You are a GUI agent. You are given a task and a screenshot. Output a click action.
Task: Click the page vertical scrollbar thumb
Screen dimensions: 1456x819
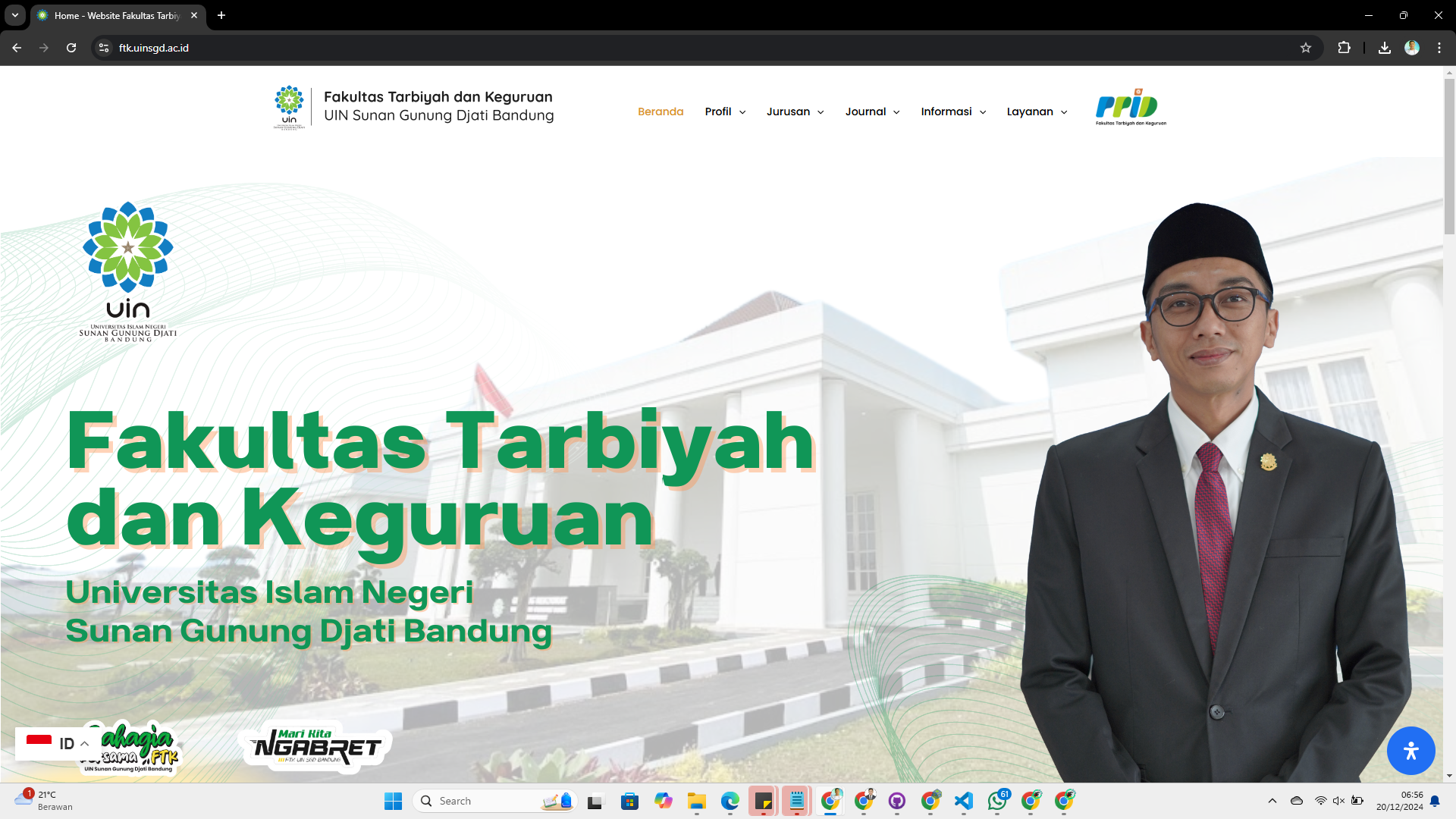pos(1449,157)
